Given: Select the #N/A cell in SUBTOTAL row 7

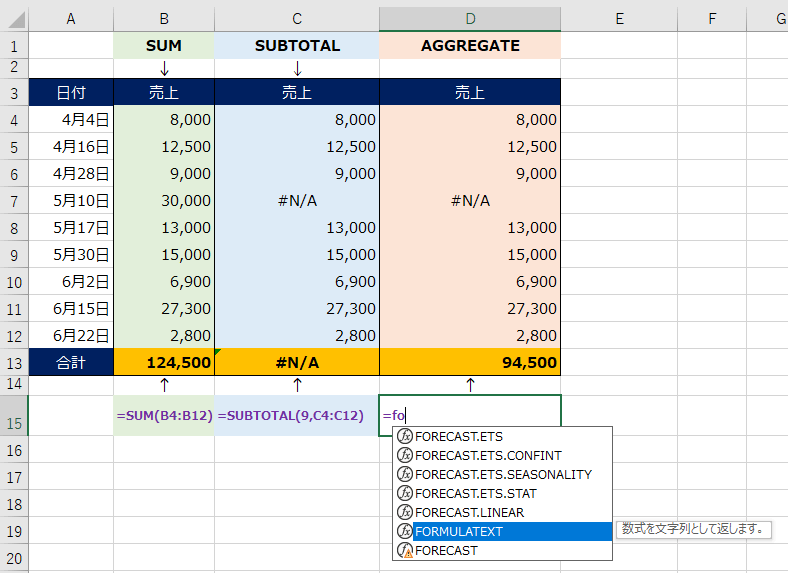Looking at the screenshot, I should click(297, 201).
